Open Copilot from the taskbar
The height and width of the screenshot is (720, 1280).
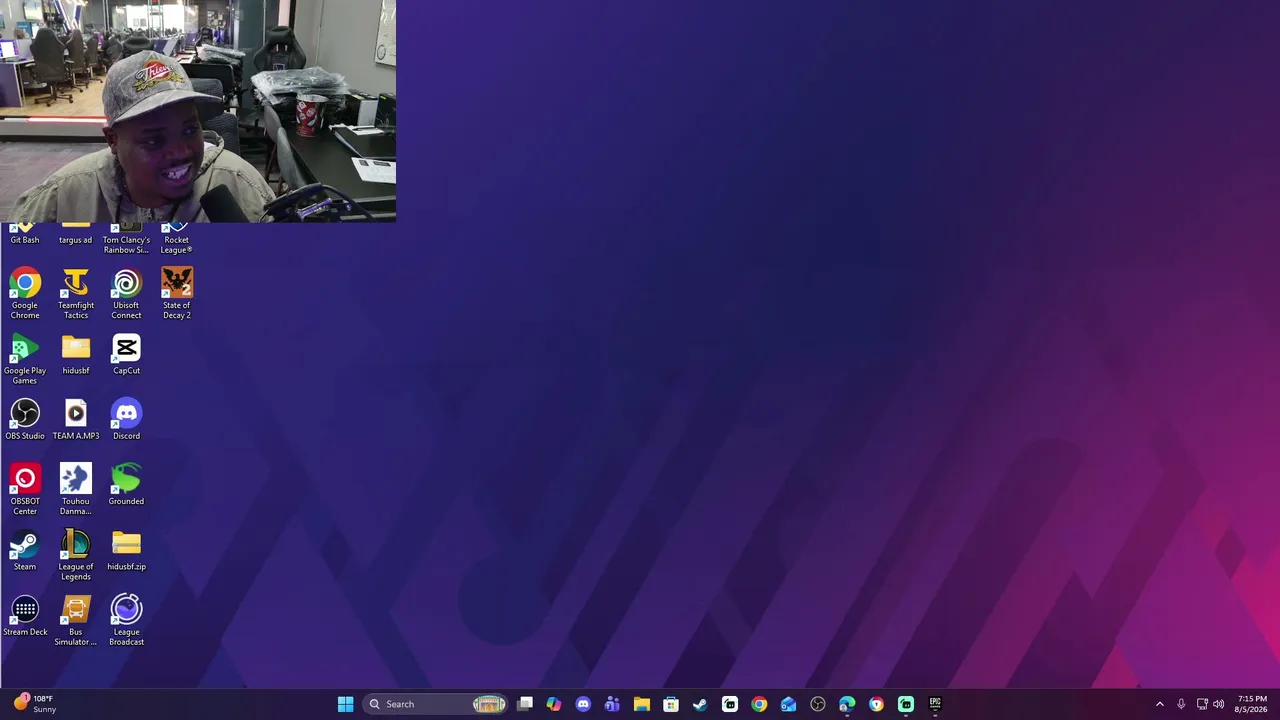click(554, 704)
